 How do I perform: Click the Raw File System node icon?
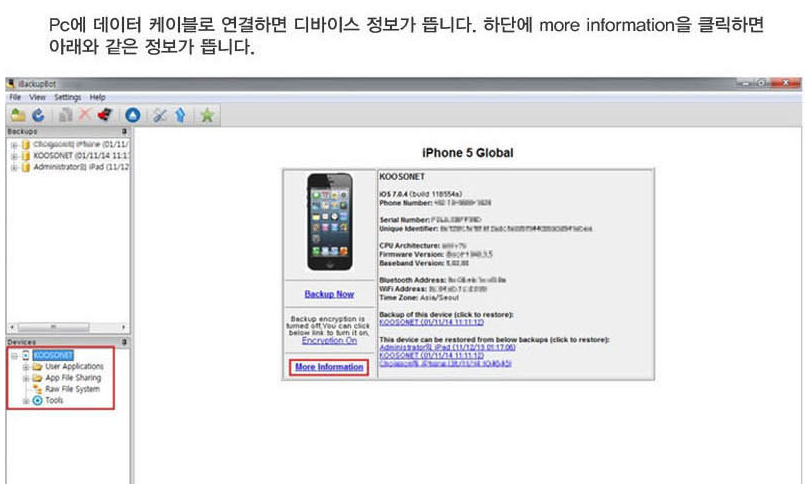pyautogui.click(x=37, y=389)
